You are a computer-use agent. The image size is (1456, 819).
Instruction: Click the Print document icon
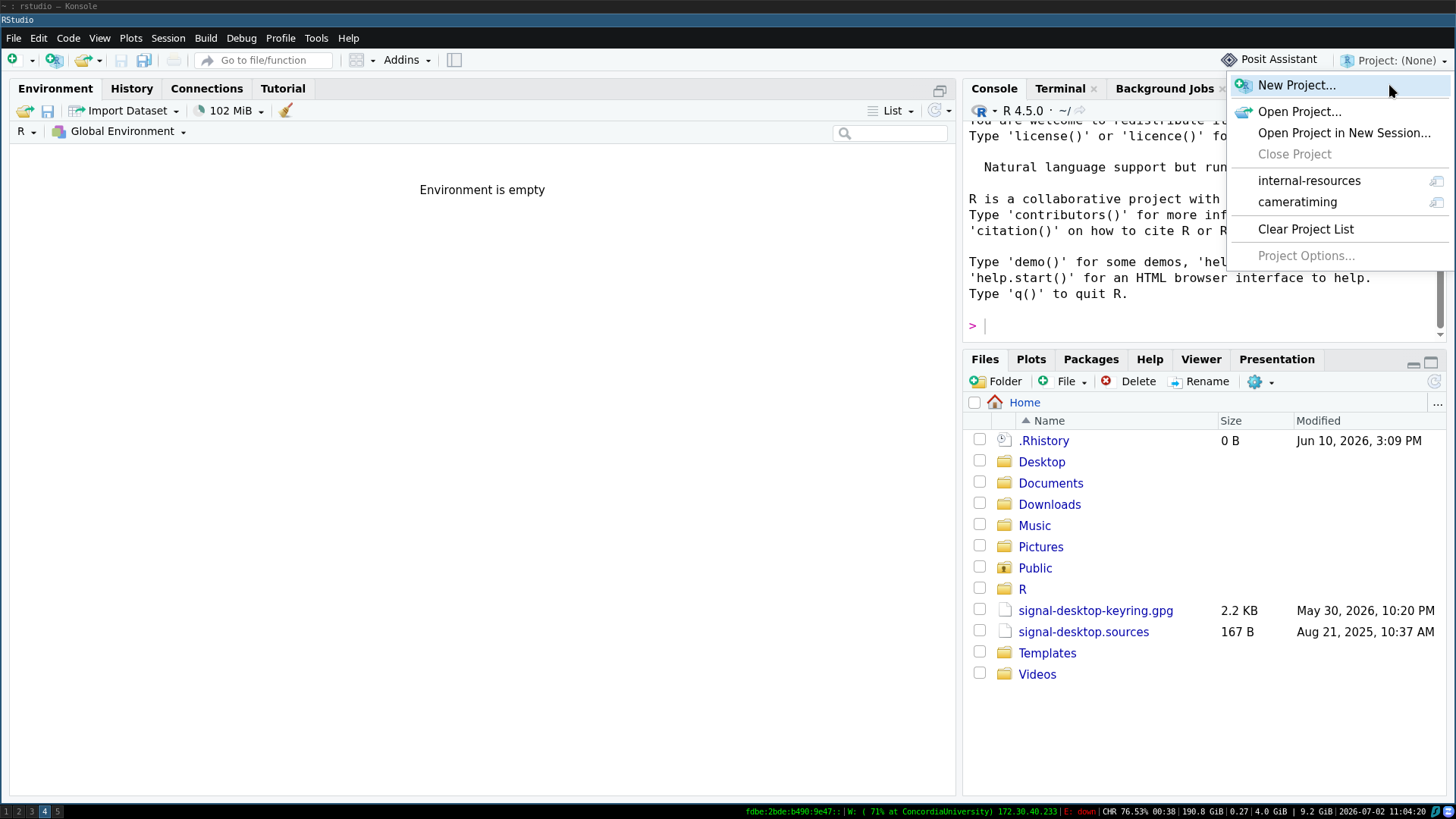[174, 60]
